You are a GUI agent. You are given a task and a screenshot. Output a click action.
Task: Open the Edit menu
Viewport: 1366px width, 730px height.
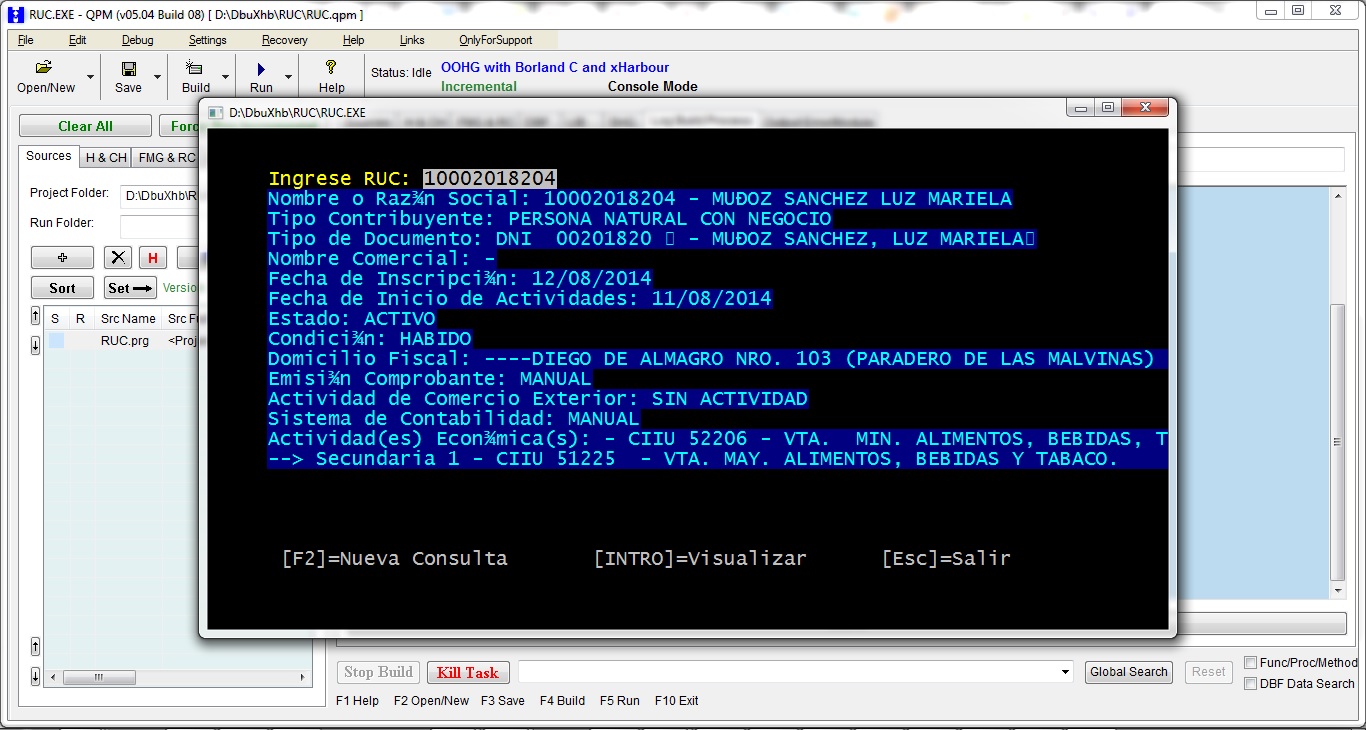pyautogui.click(x=77, y=40)
